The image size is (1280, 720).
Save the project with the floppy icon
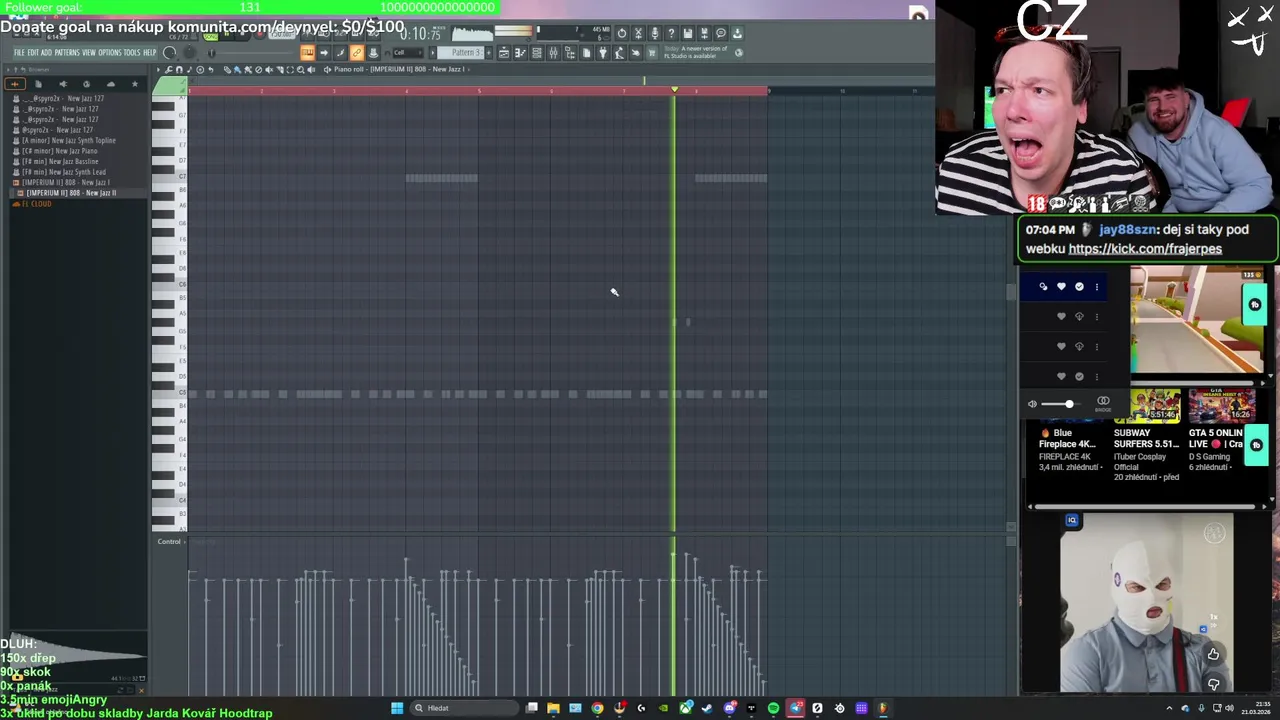[x=687, y=33]
